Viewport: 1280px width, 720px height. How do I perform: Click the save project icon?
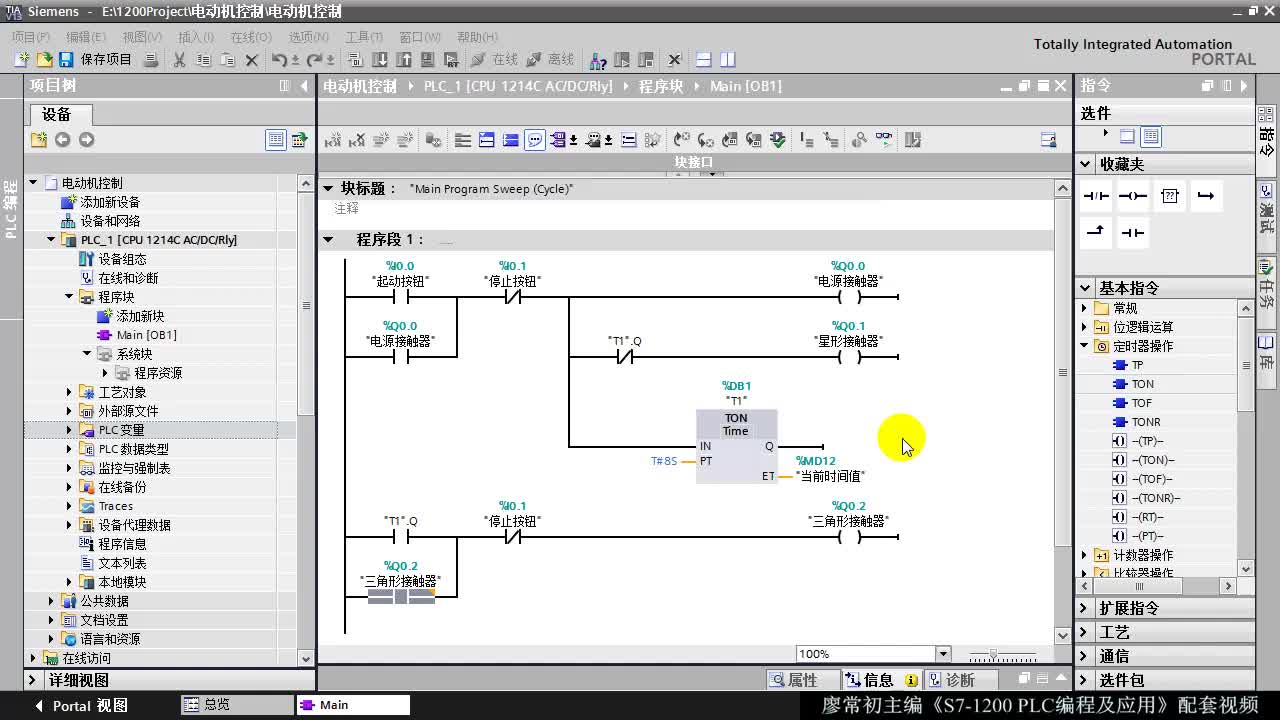[66, 60]
